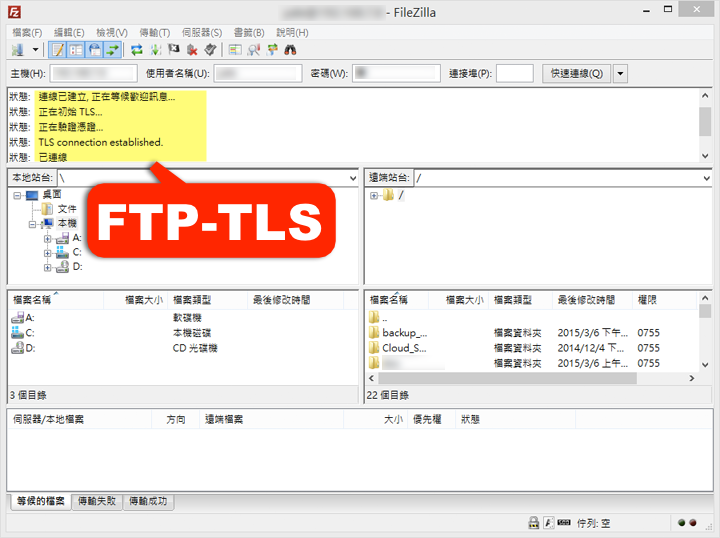Sort local files by 檔案大小 column
720x538 pixels.
136,300
